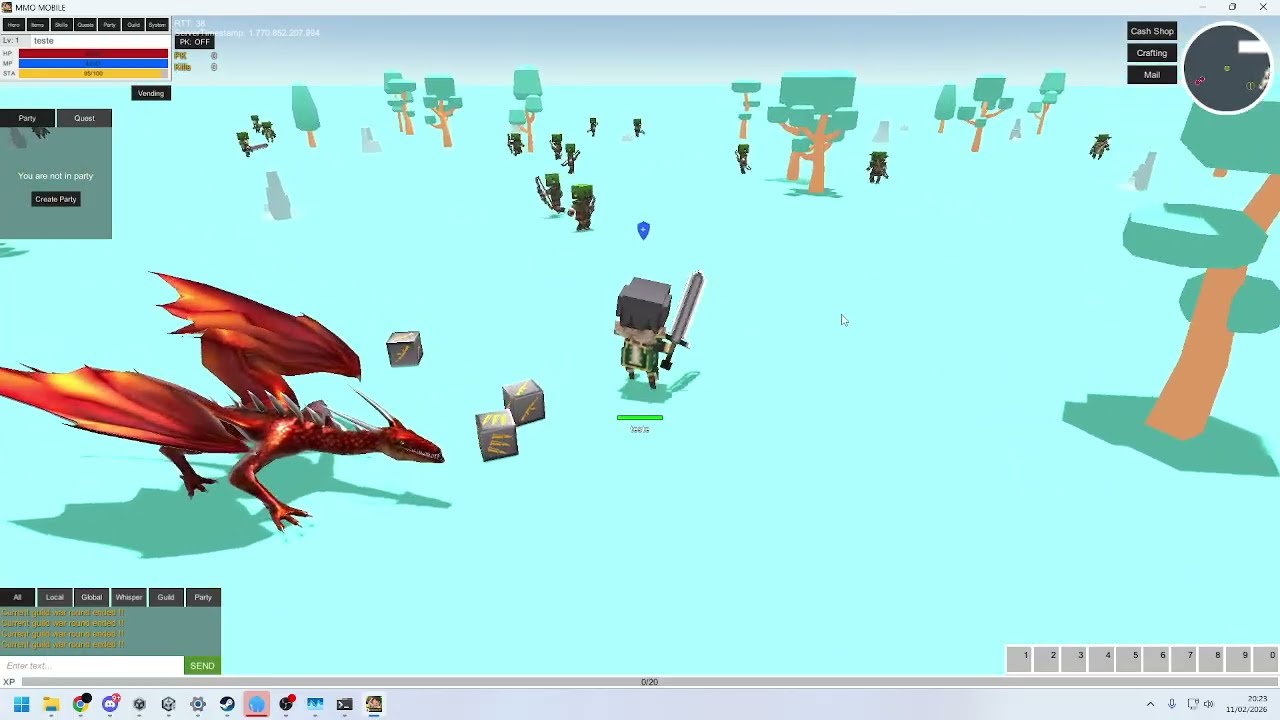
Task: Open the taskbar clock and date
Action: 1247,704
